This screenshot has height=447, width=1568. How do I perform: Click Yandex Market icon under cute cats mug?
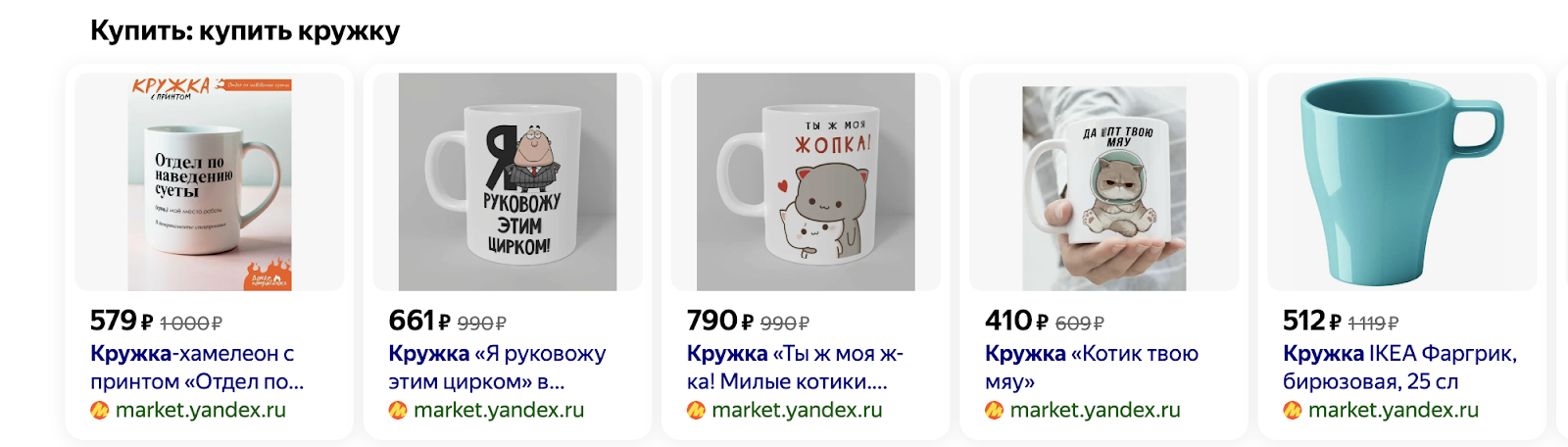(x=696, y=410)
